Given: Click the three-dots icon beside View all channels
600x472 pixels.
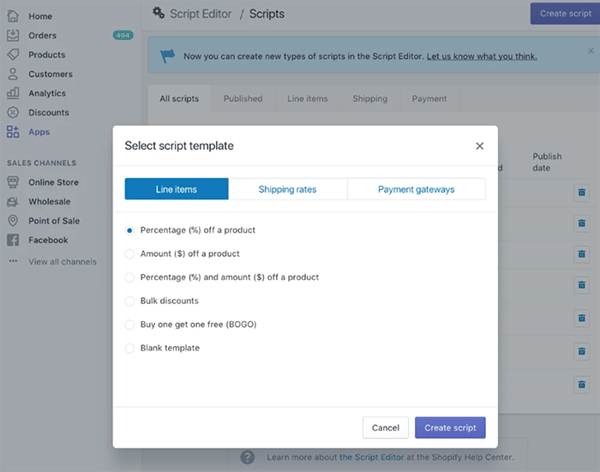Looking at the screenshot, I should point(13,261).
